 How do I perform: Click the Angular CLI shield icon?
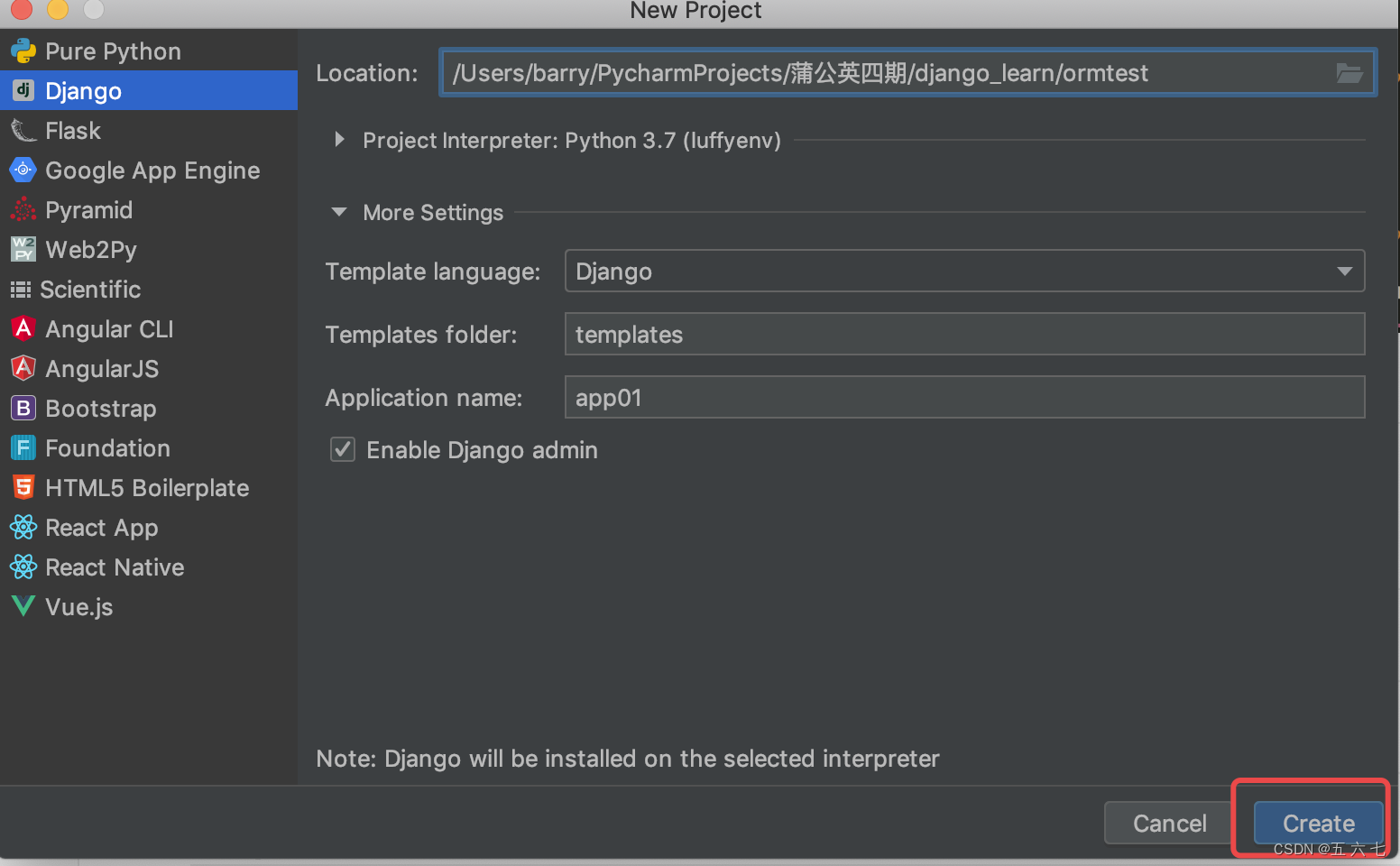(23, 328)
